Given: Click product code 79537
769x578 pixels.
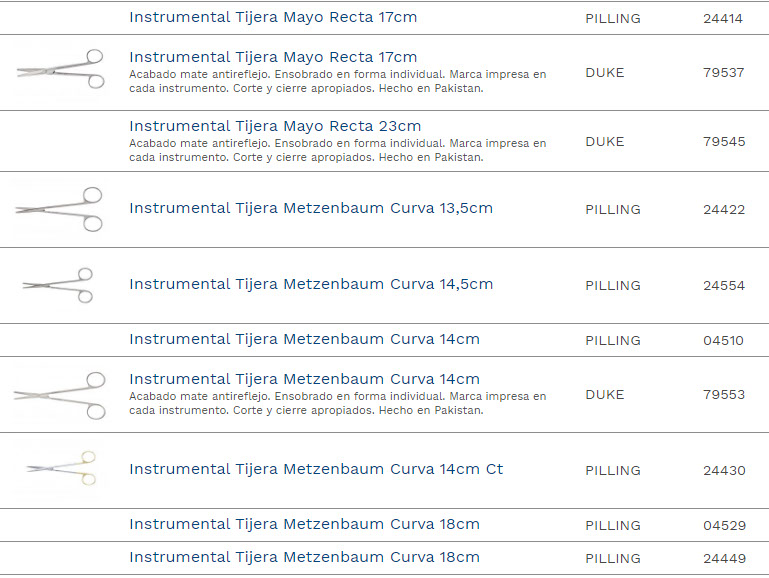Looking at the screenshot, I should (x=724, y=73).
